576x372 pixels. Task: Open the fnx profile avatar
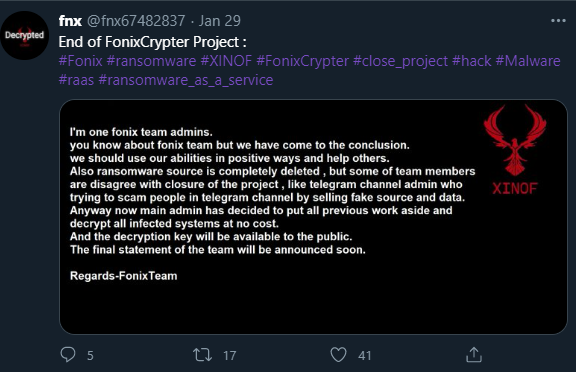point(25,35)
